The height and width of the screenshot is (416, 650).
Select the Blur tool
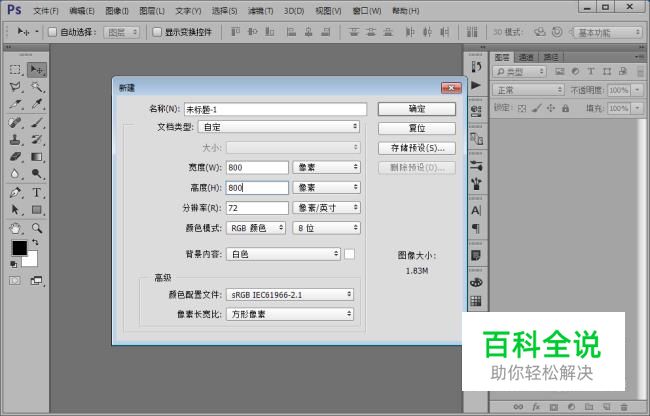tap(15, 174)
